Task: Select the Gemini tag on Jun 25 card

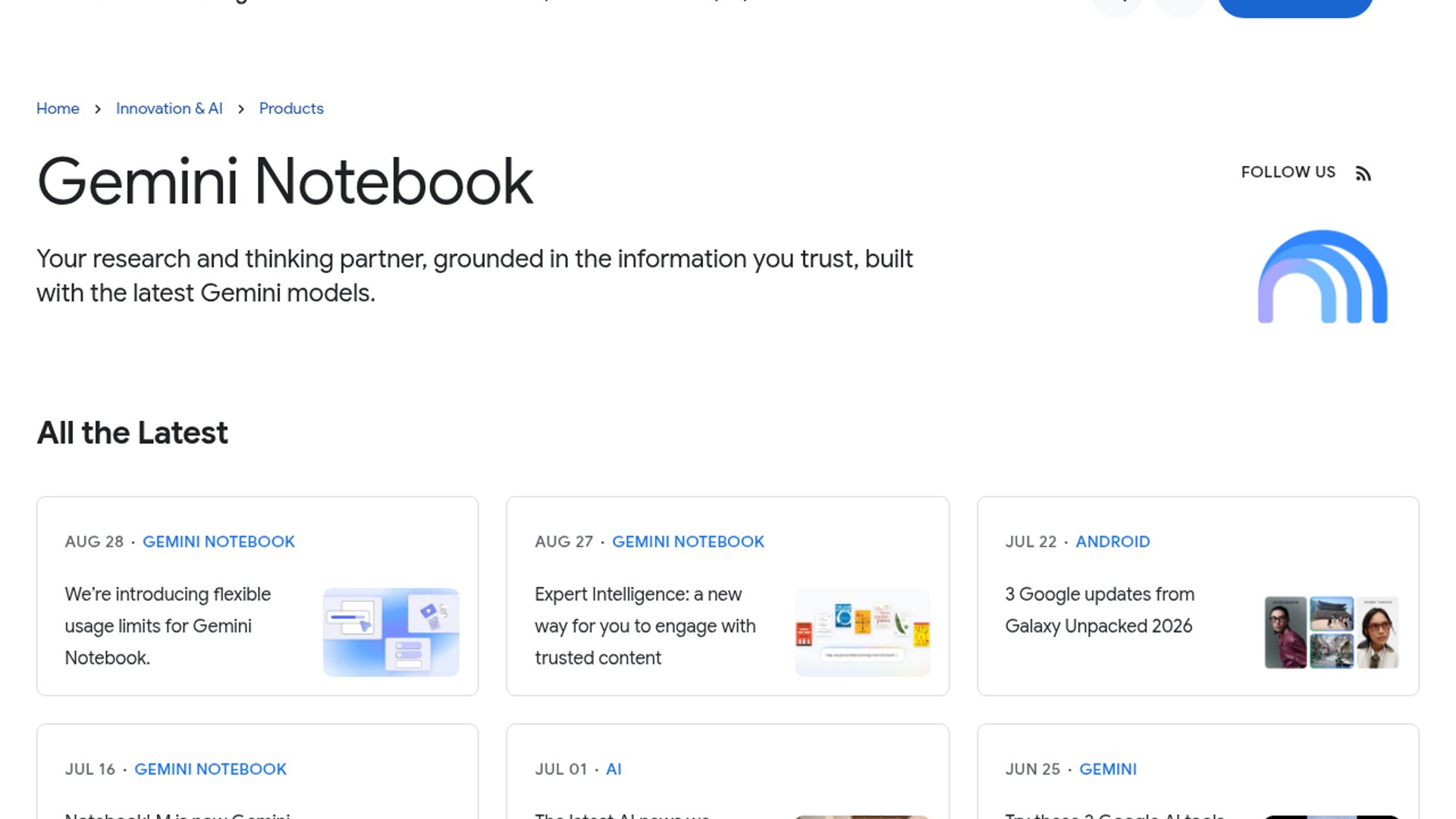Action: (x=1108, y=769)
